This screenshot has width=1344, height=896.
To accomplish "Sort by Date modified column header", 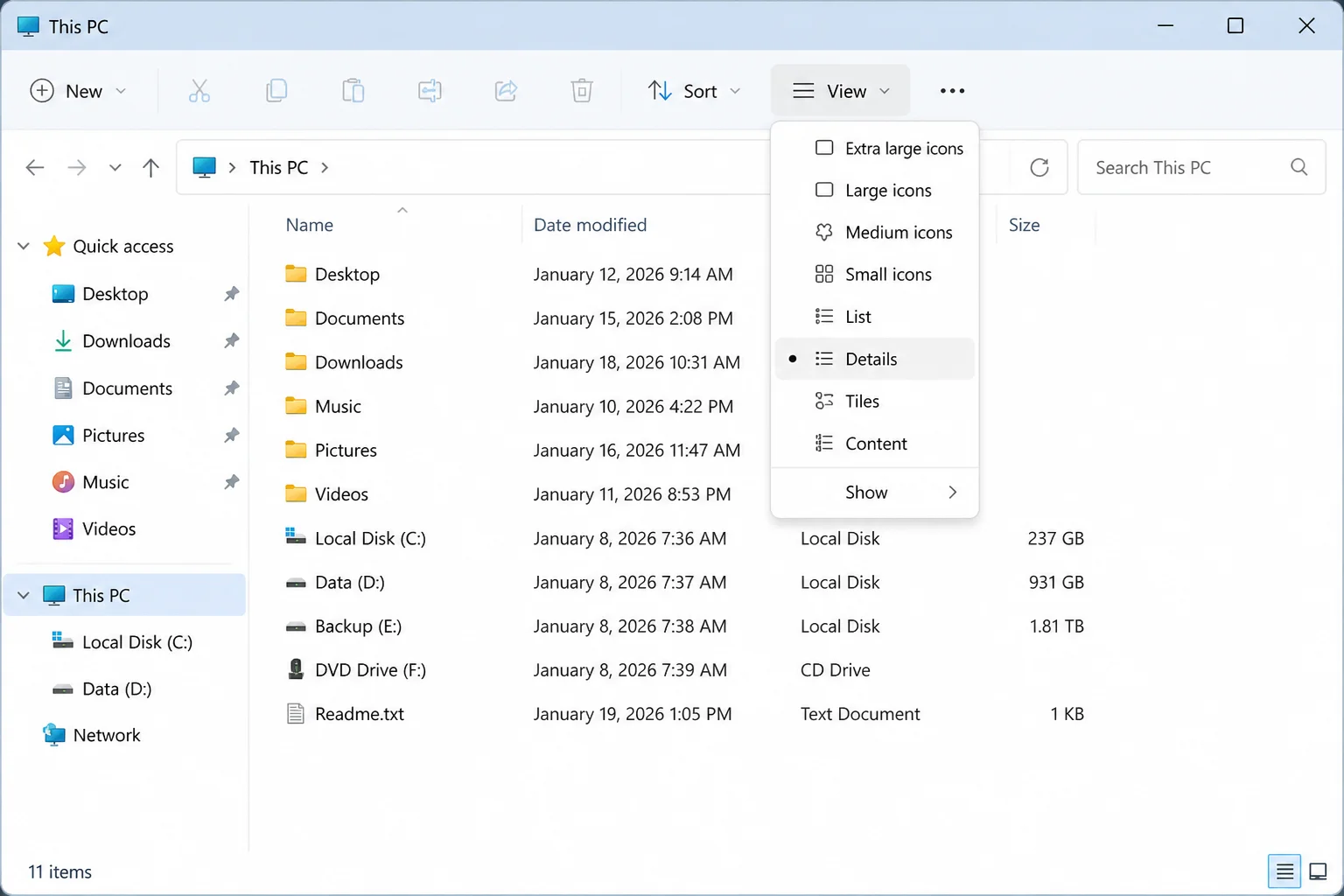I will (x=591, y=225).
